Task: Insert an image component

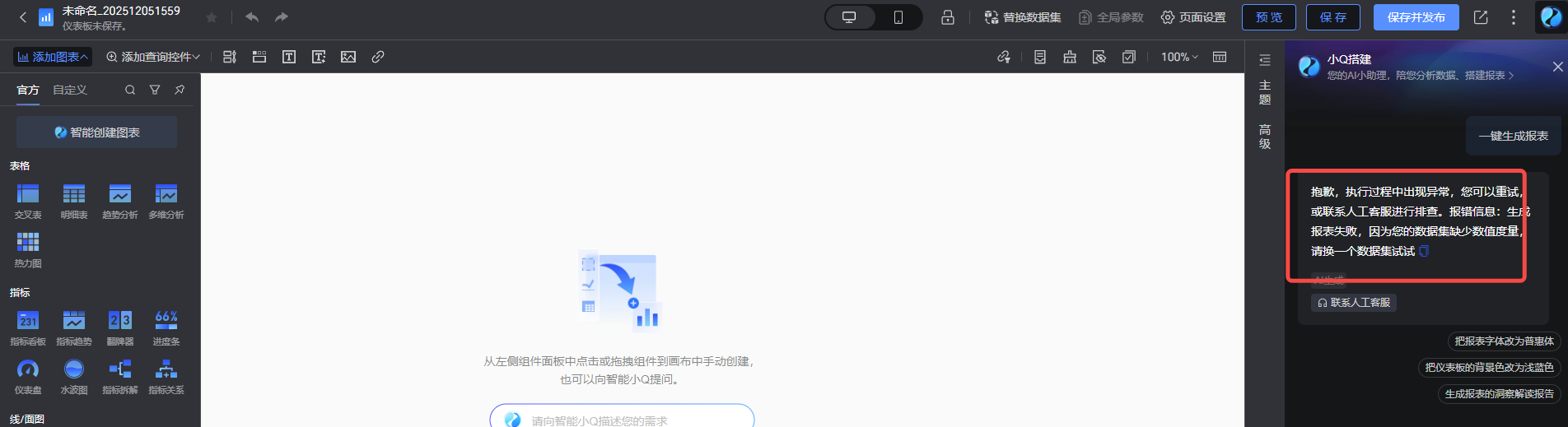Action: (348, 57)
